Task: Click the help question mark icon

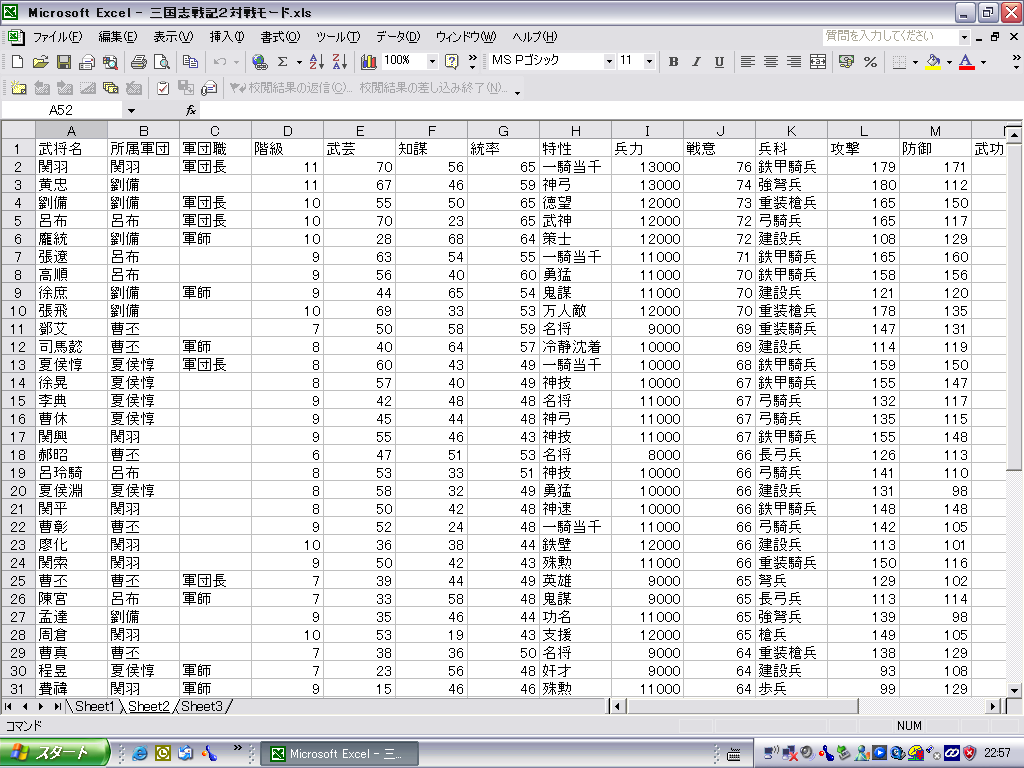Action: coord(451,62)
